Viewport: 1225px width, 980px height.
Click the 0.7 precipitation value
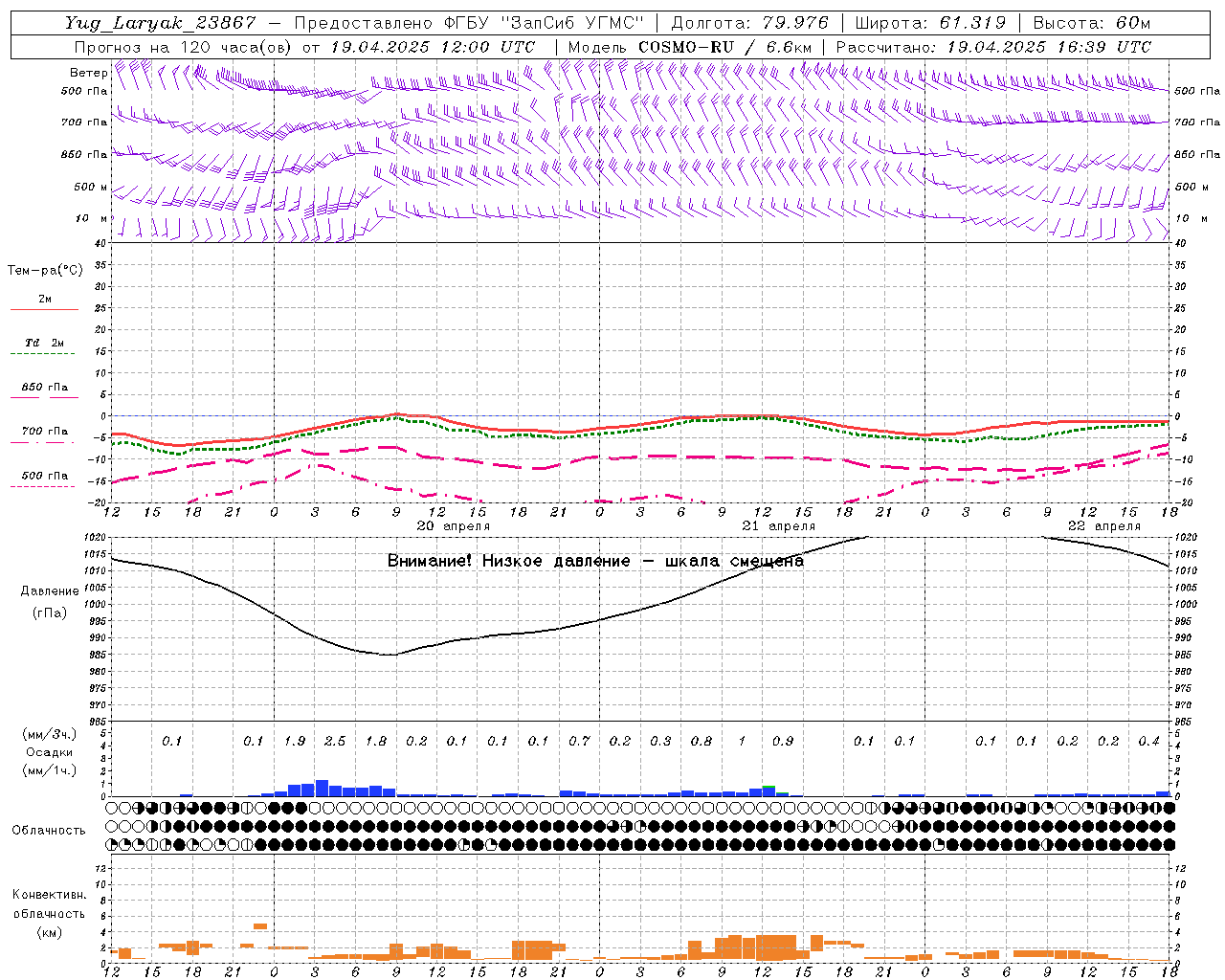pyautogui.click(x=579, y=742)
